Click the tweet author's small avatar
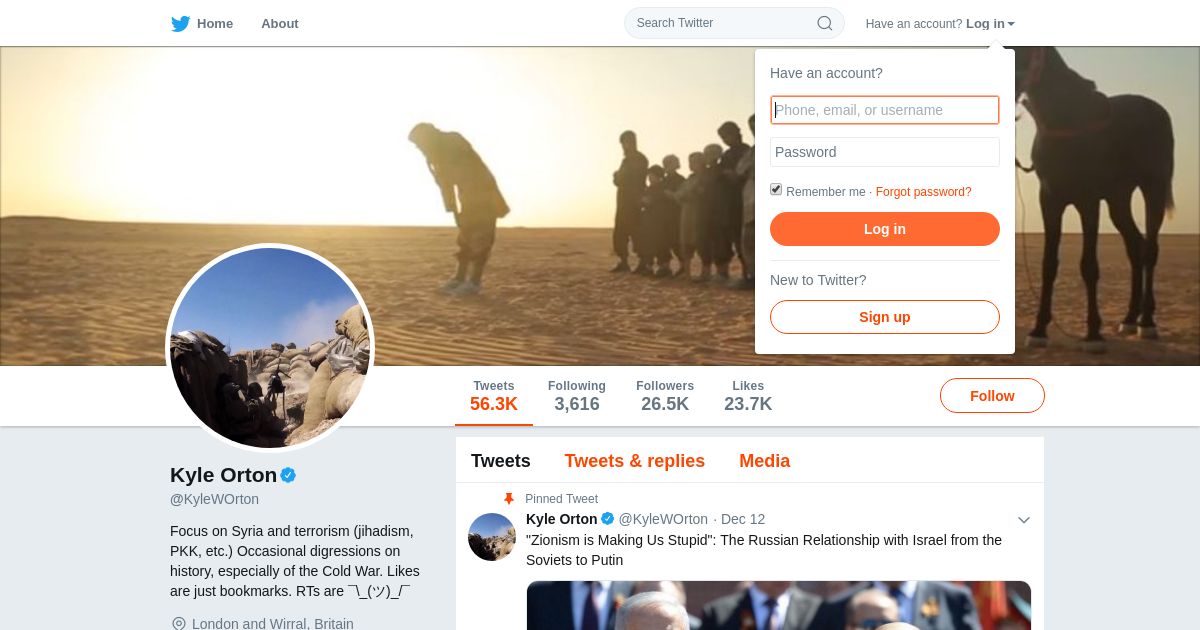The width and height of the screenshot is (1200, 630). (492, 537)
